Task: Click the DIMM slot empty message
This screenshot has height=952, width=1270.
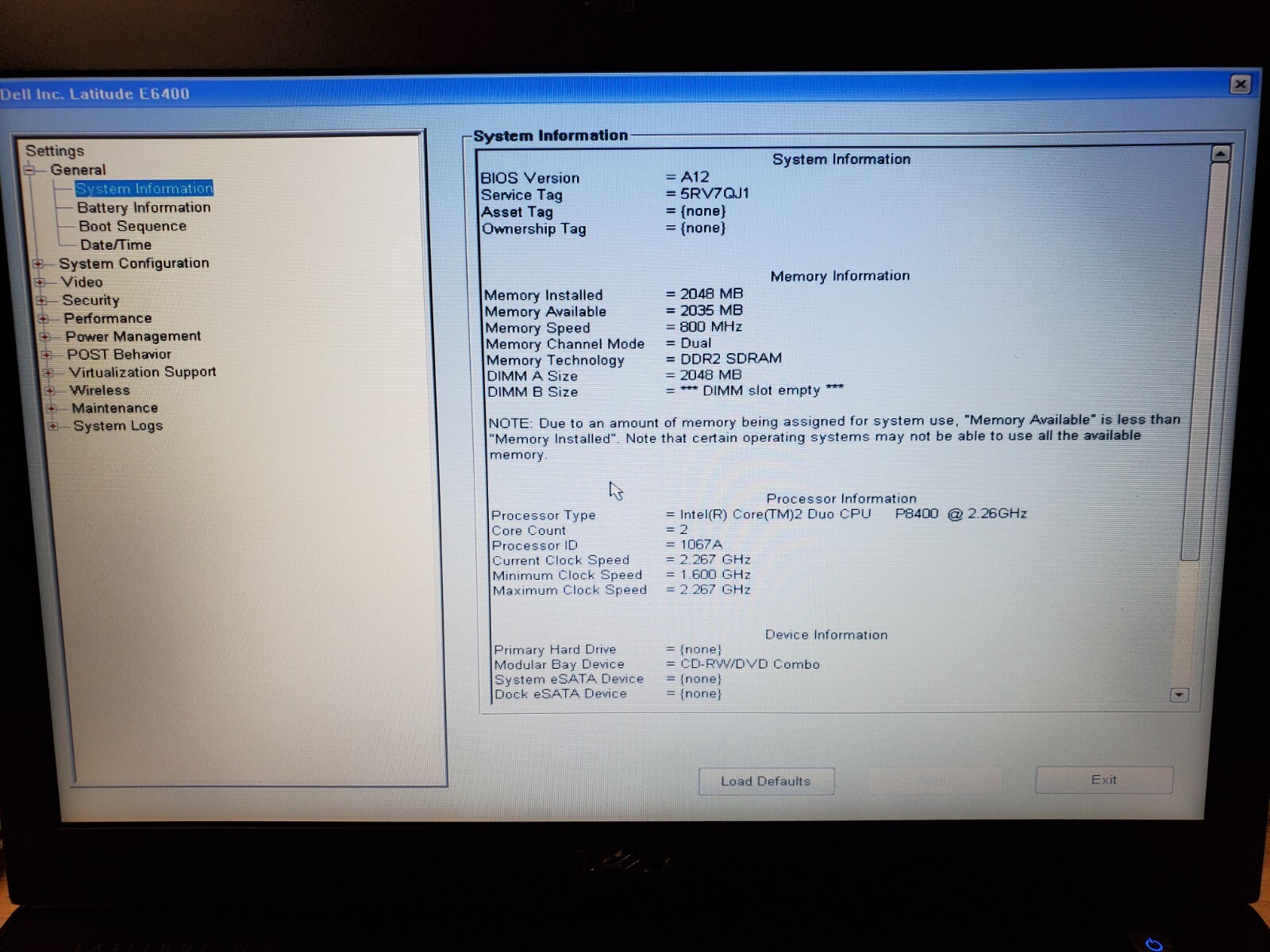Action: [x=762, y=390]
